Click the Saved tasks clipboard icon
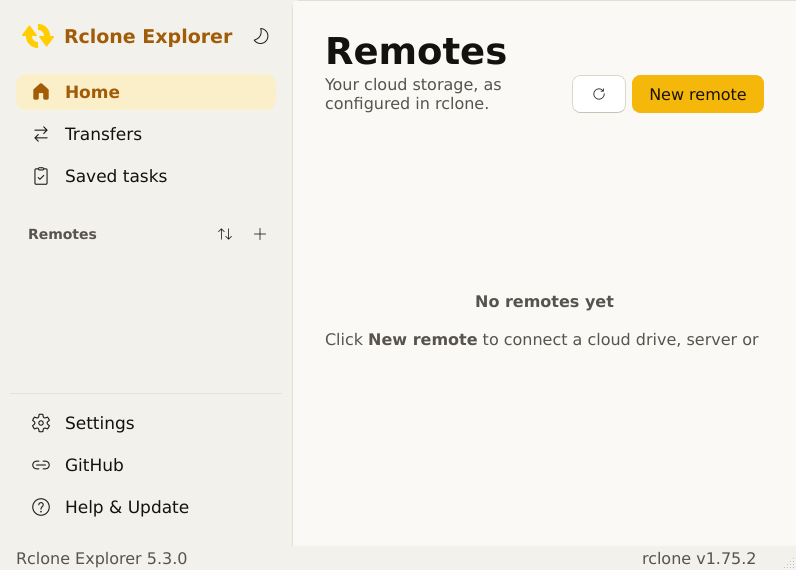796x570 pixels. (41, 176)
